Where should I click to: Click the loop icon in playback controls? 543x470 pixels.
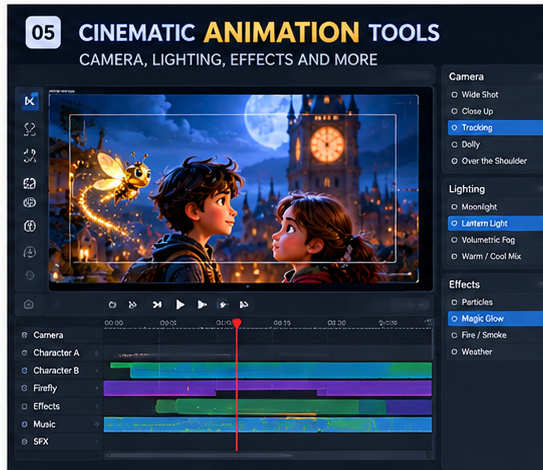pyautogui.click(x=112, y=305)
